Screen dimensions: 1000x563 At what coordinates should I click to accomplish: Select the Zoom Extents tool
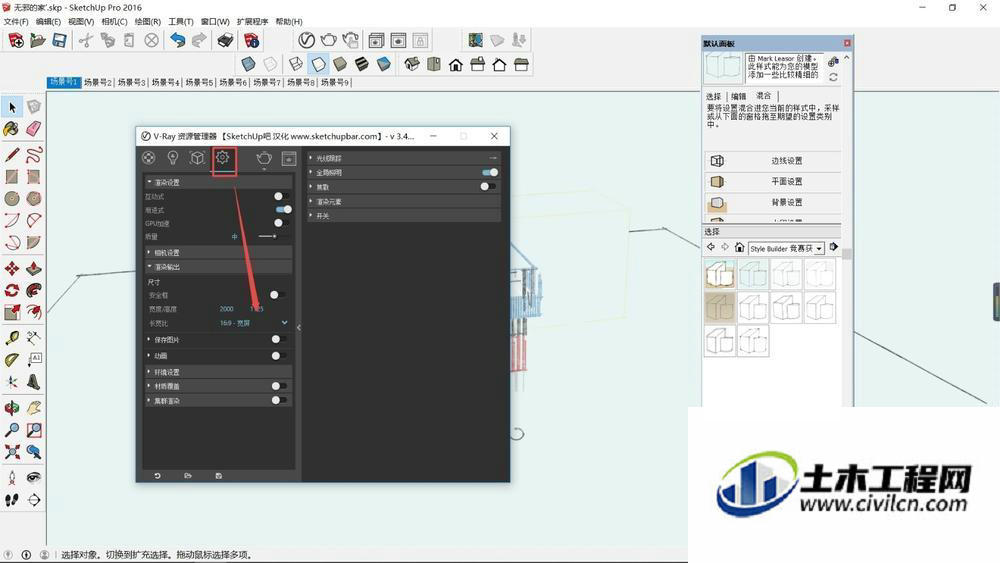point(11,452)
